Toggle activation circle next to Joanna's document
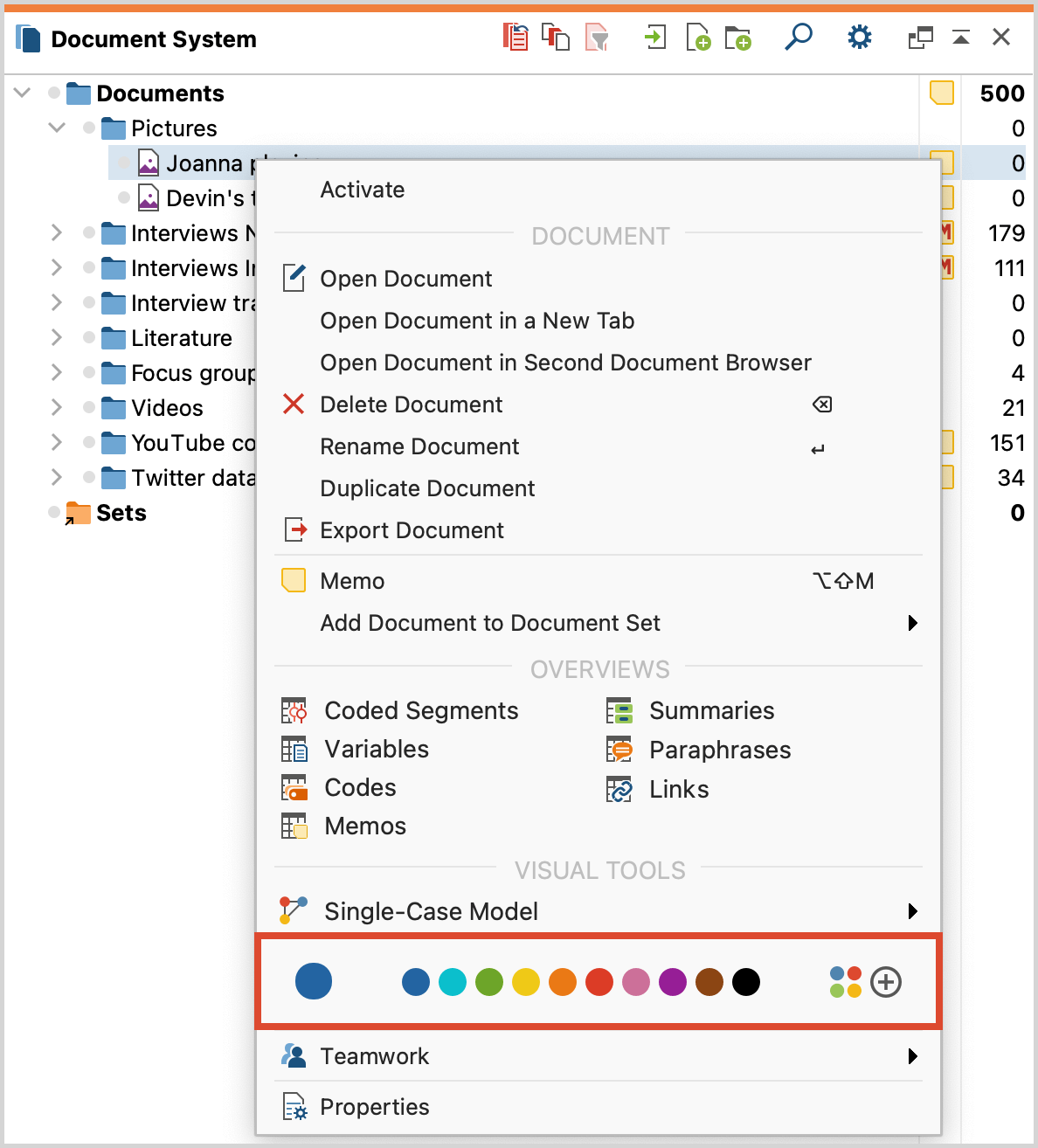The height and width of the screenshot is (1148, 1038). (x=122, y=163)
